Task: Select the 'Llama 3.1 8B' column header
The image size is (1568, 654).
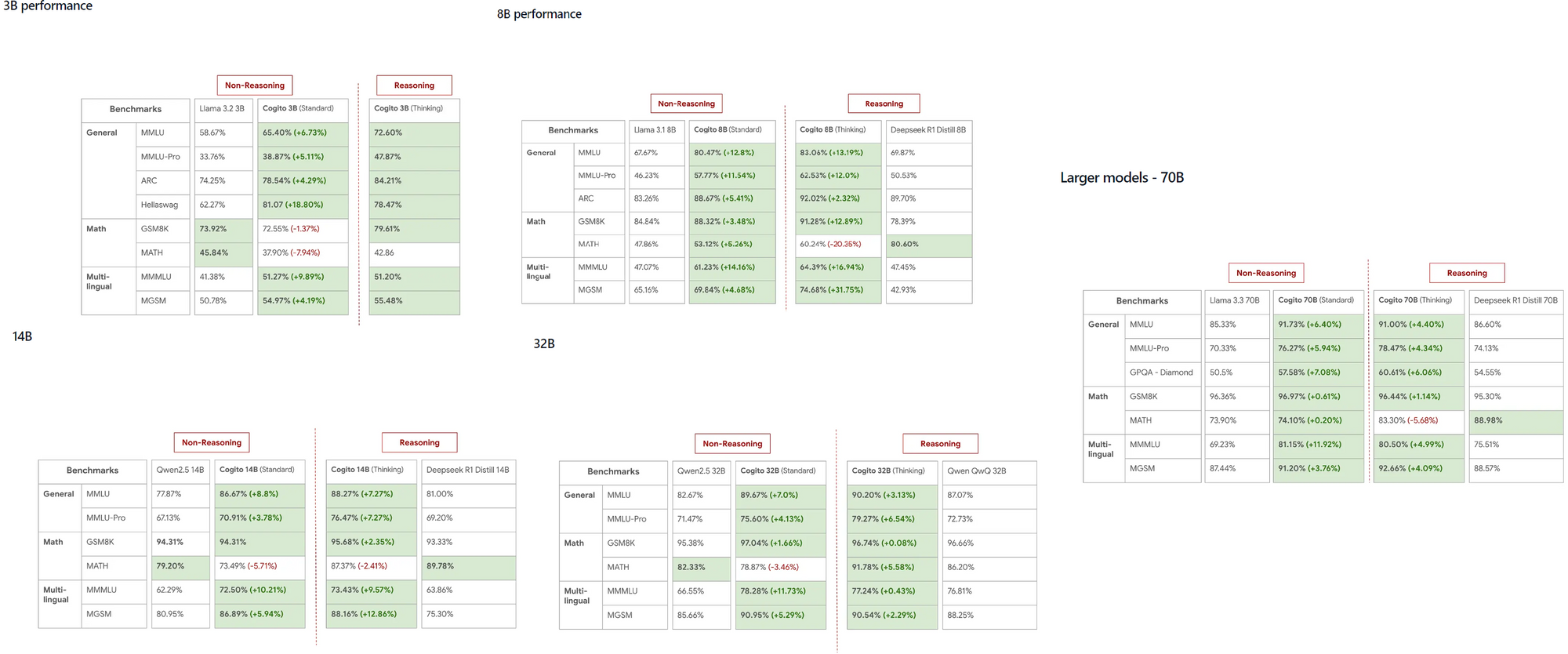Action: [x=656, y=130]
